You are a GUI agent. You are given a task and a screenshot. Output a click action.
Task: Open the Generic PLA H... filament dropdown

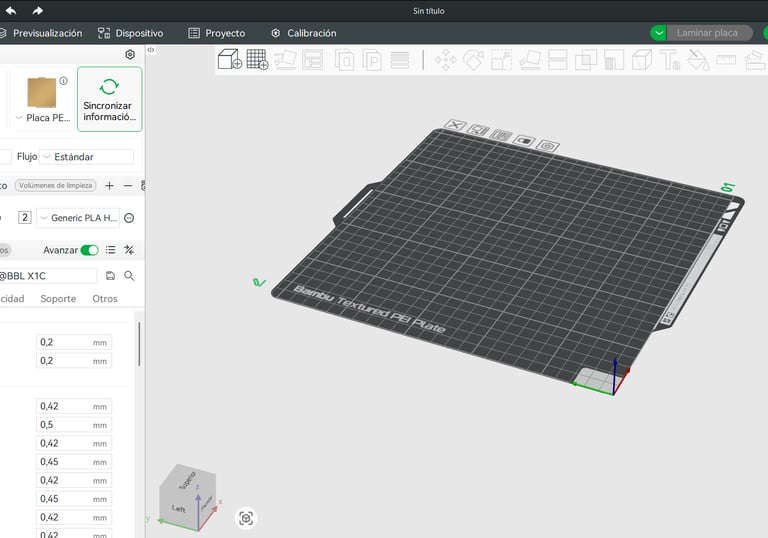click(x=78, y=218)
